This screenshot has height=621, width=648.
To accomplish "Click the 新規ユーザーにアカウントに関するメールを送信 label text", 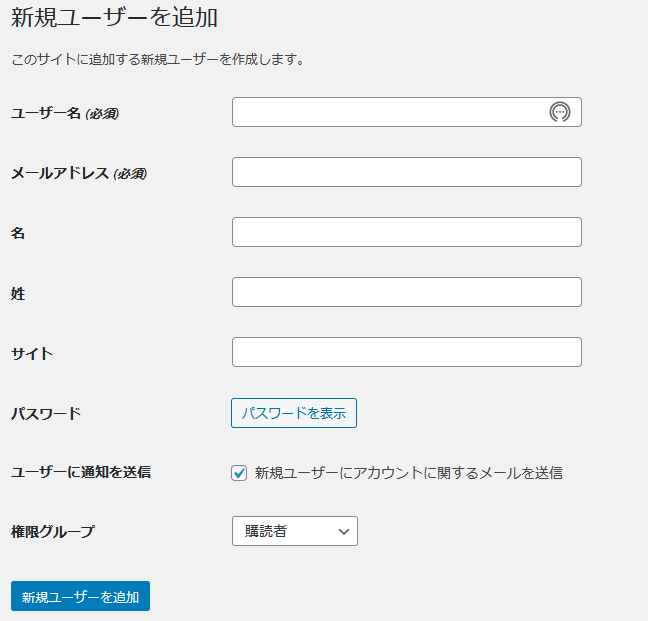I will click(409, 473).
